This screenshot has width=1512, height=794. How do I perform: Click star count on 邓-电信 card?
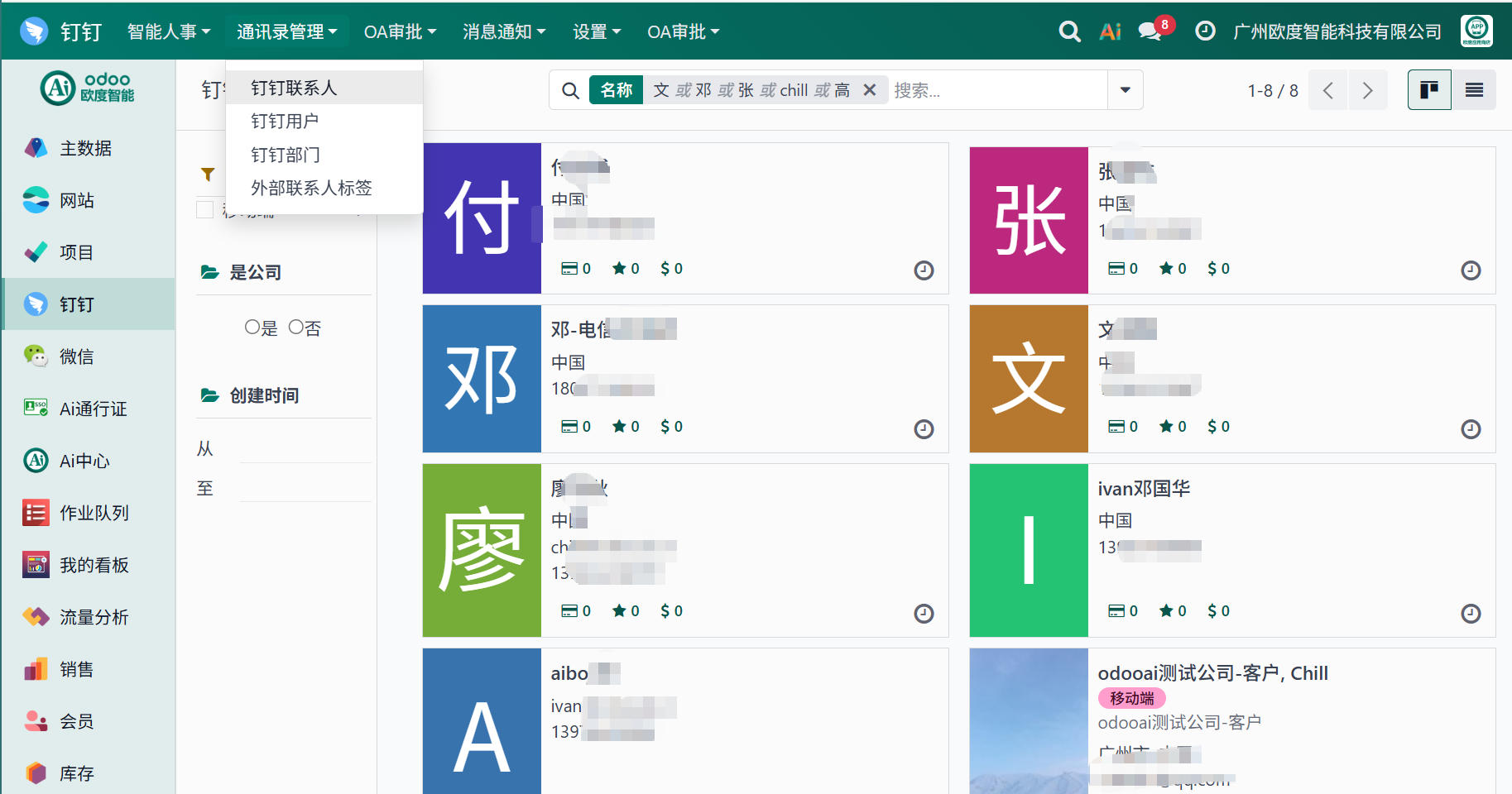click(x=626, y=427)
